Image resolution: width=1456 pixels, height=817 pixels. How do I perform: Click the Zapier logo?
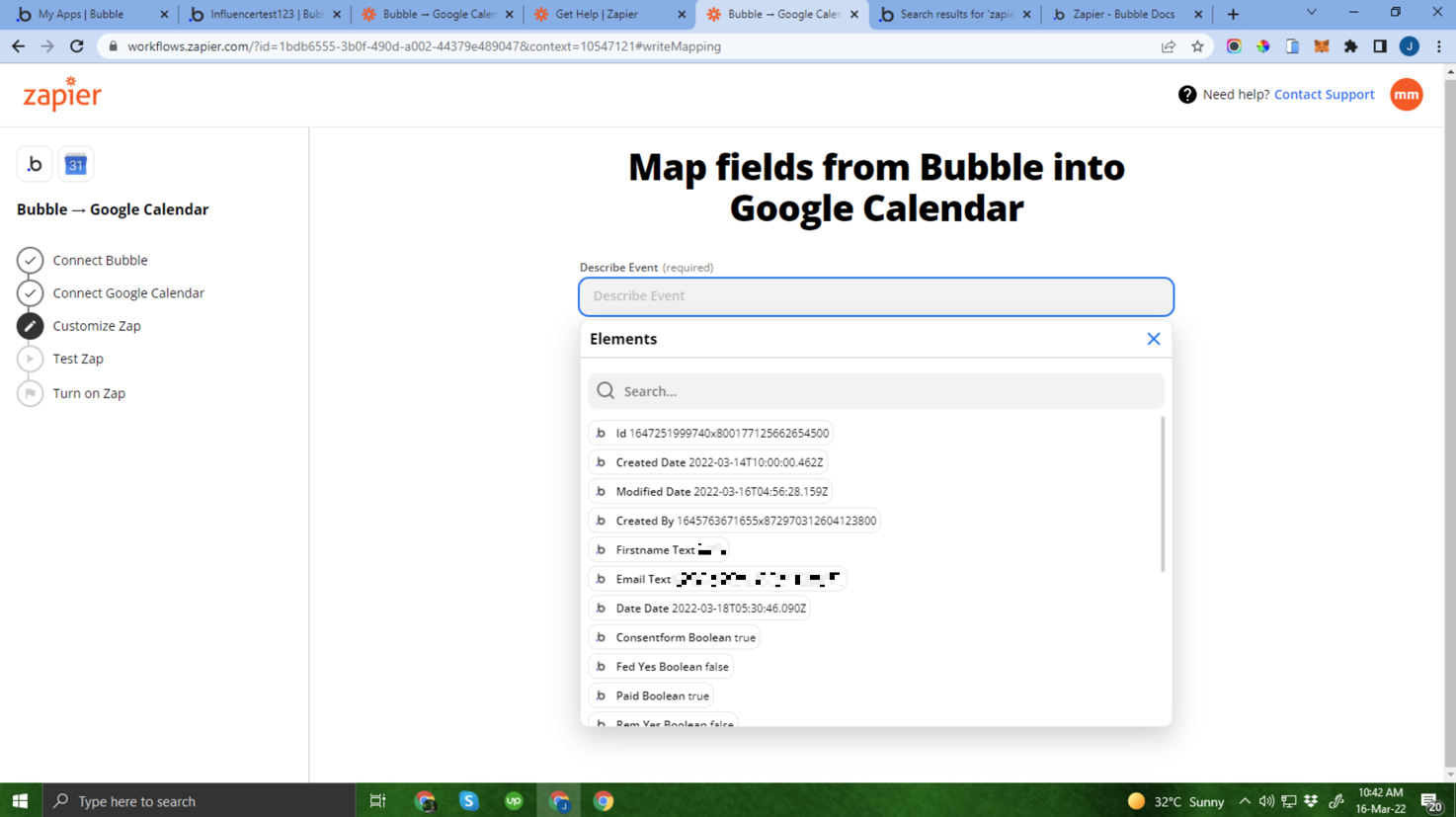(62, 94)
